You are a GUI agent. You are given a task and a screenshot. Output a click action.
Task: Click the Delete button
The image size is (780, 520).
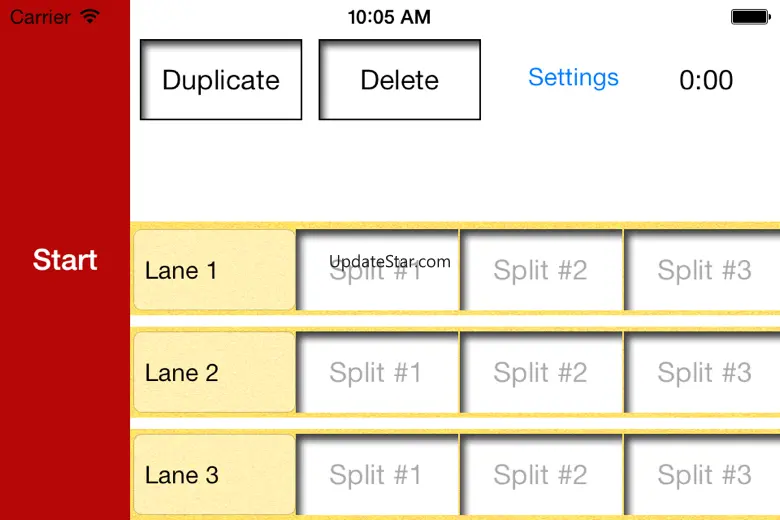pyautogui.click(x=400, y=80)
